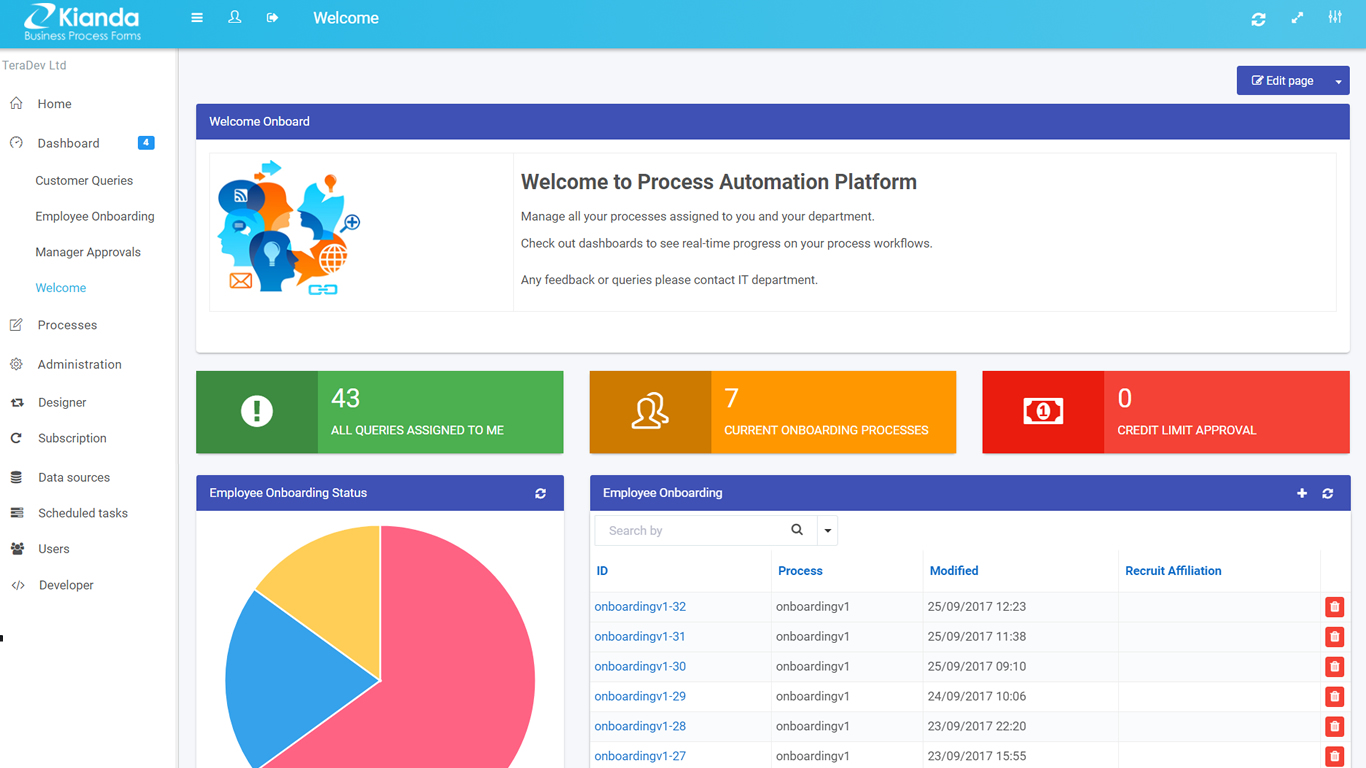Open Manager Approvals dashboard

pyautogui.click(x=88, y=252)
